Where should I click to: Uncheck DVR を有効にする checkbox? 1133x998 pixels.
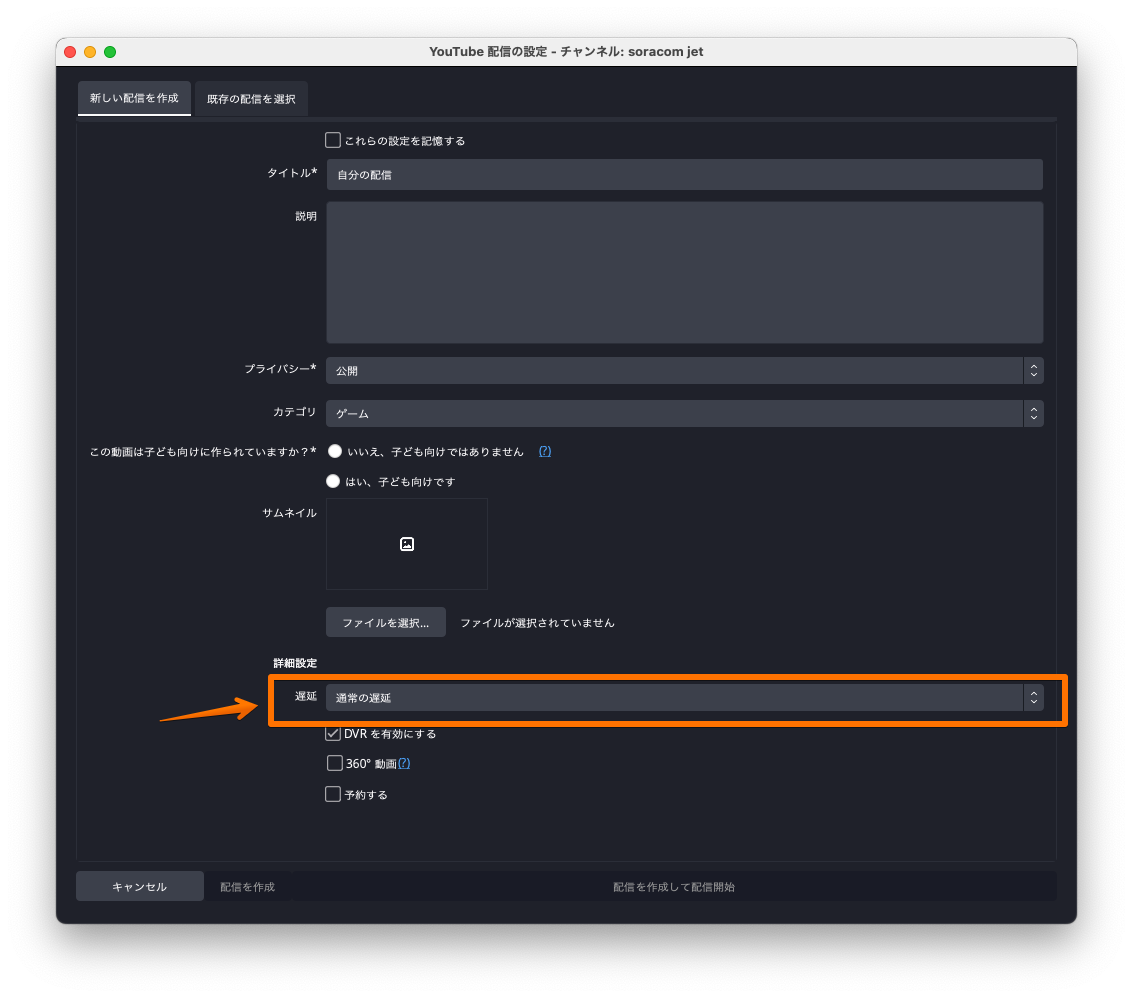click(333, 734)
